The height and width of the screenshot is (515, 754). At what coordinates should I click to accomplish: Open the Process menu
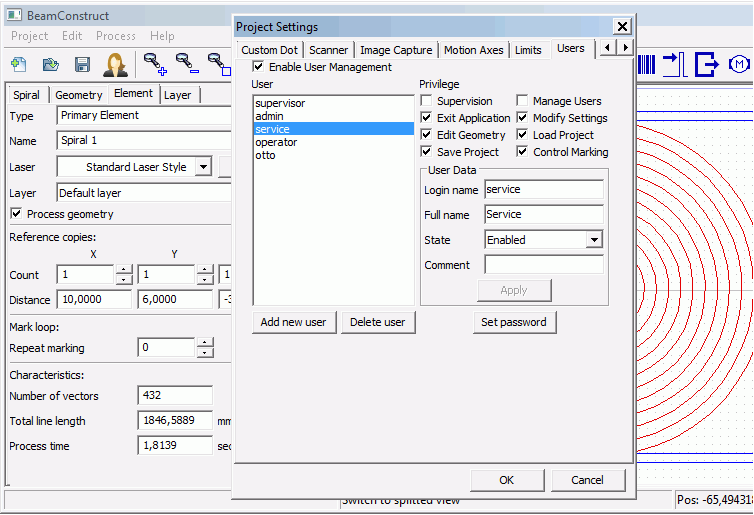click(116, 36)
